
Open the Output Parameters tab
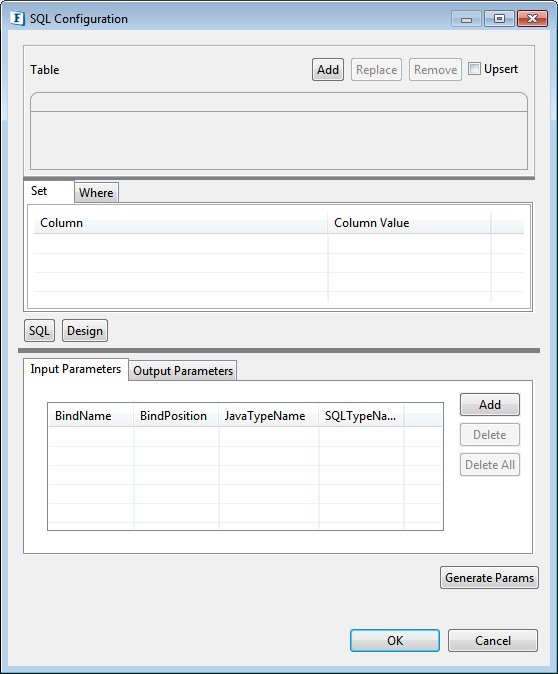pos(183,371)
